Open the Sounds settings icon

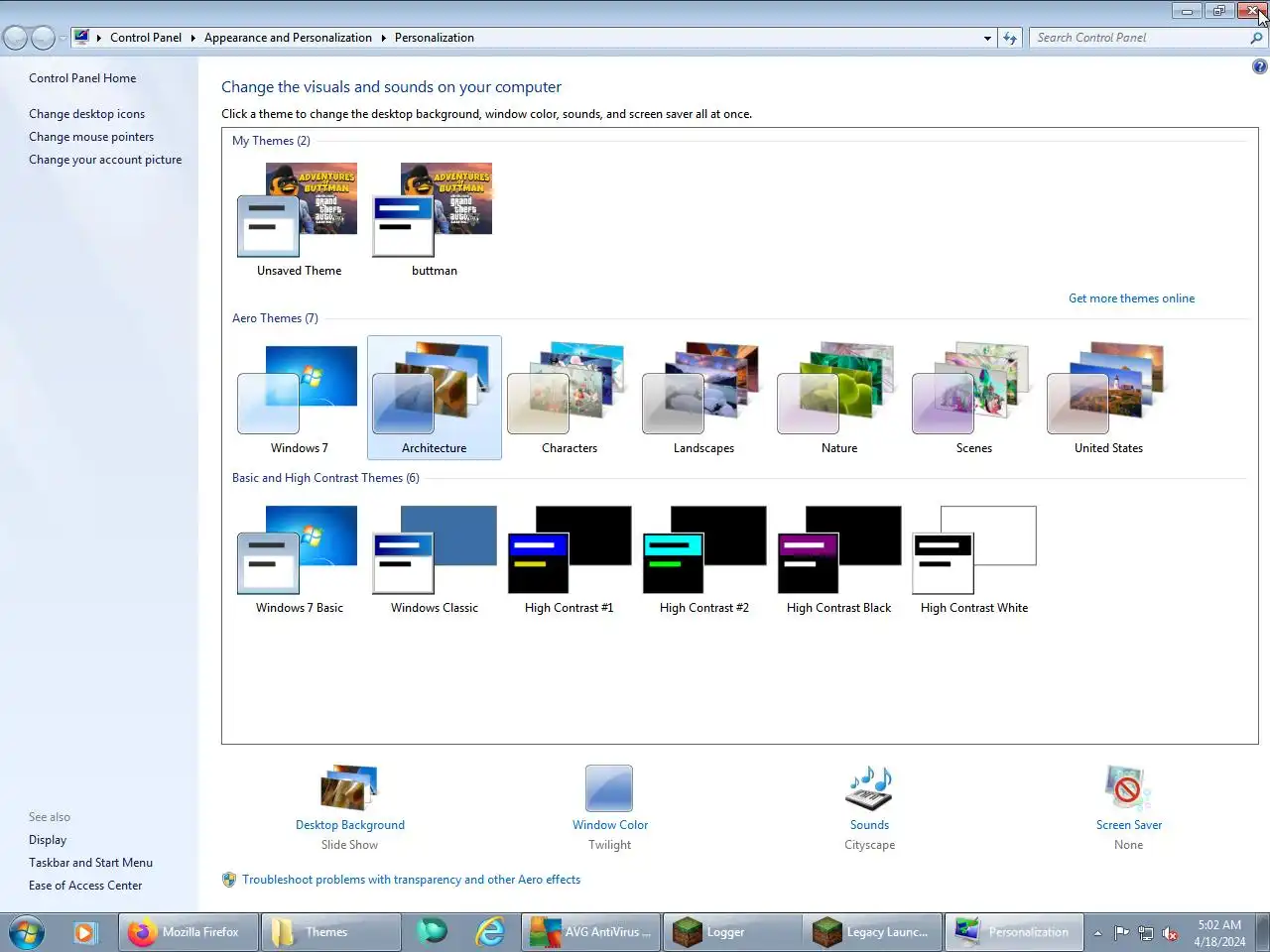[x=869, y=788]
